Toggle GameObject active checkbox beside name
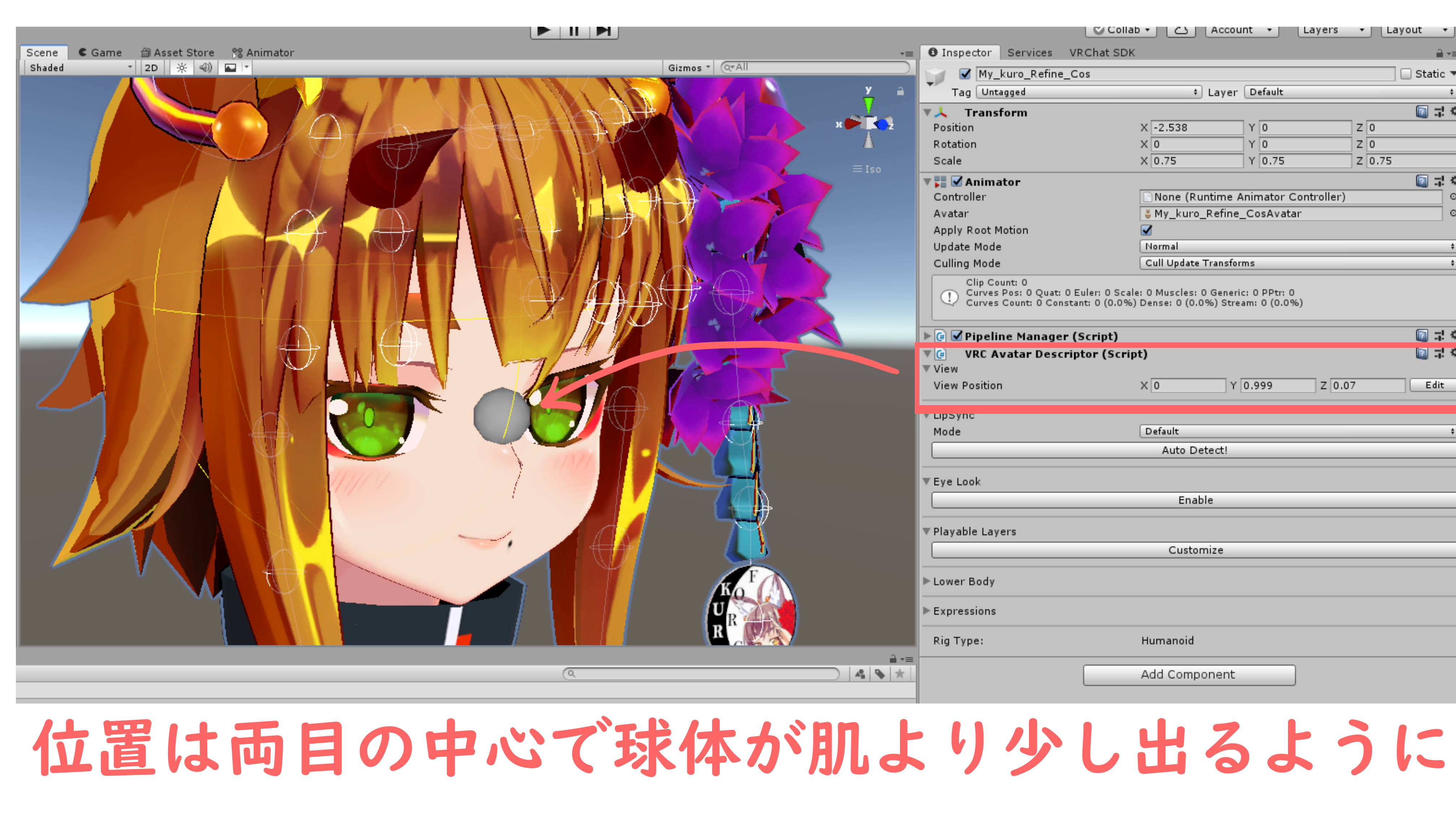 [965, 74]
